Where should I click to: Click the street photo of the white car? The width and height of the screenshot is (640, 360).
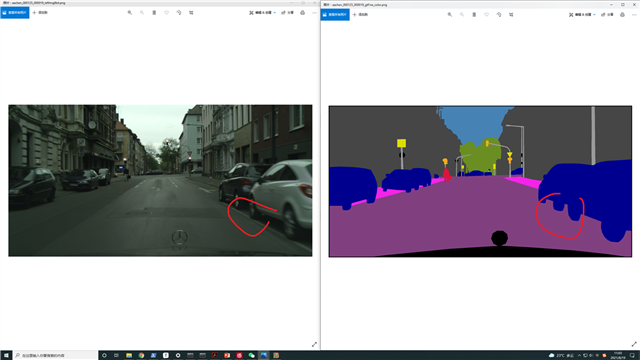tap(160, 180)
